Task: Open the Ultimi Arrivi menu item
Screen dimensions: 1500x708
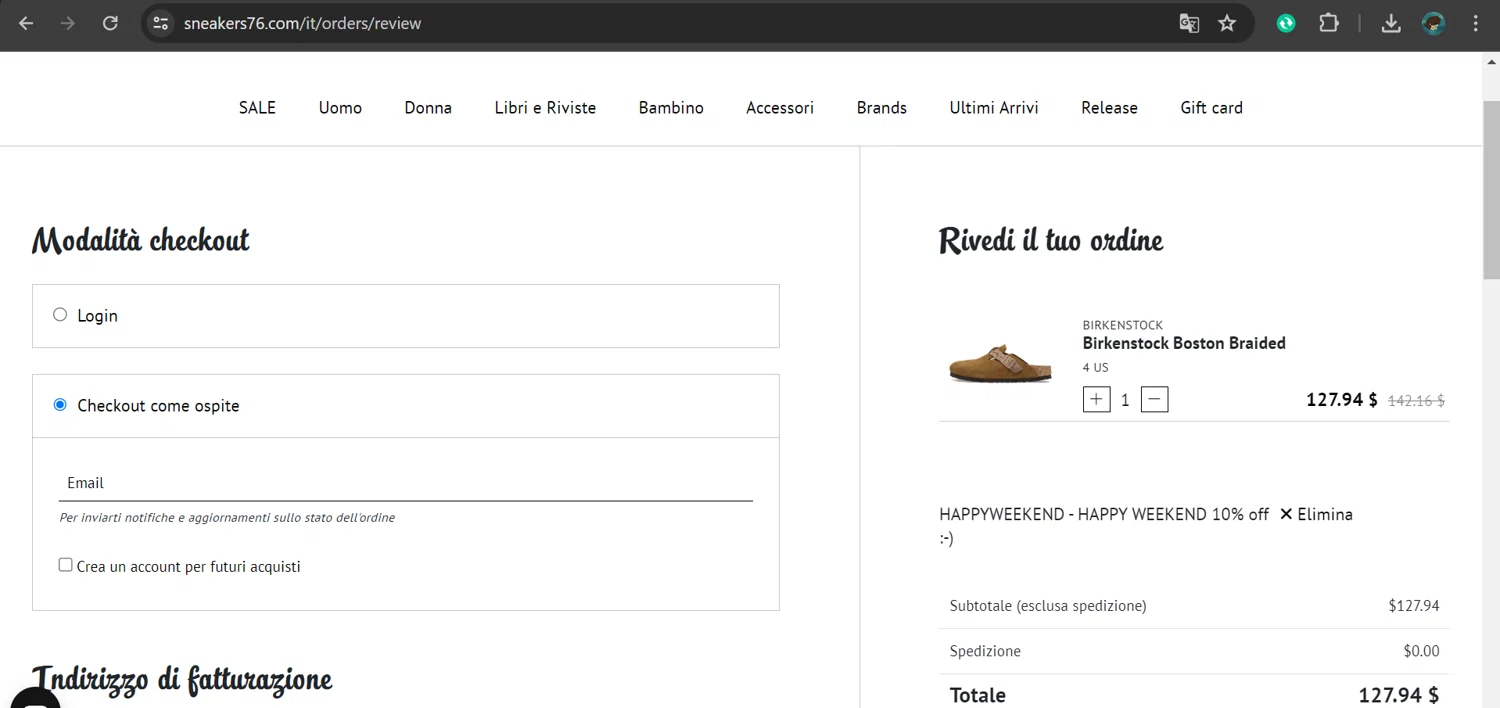Action: [994, 107]
